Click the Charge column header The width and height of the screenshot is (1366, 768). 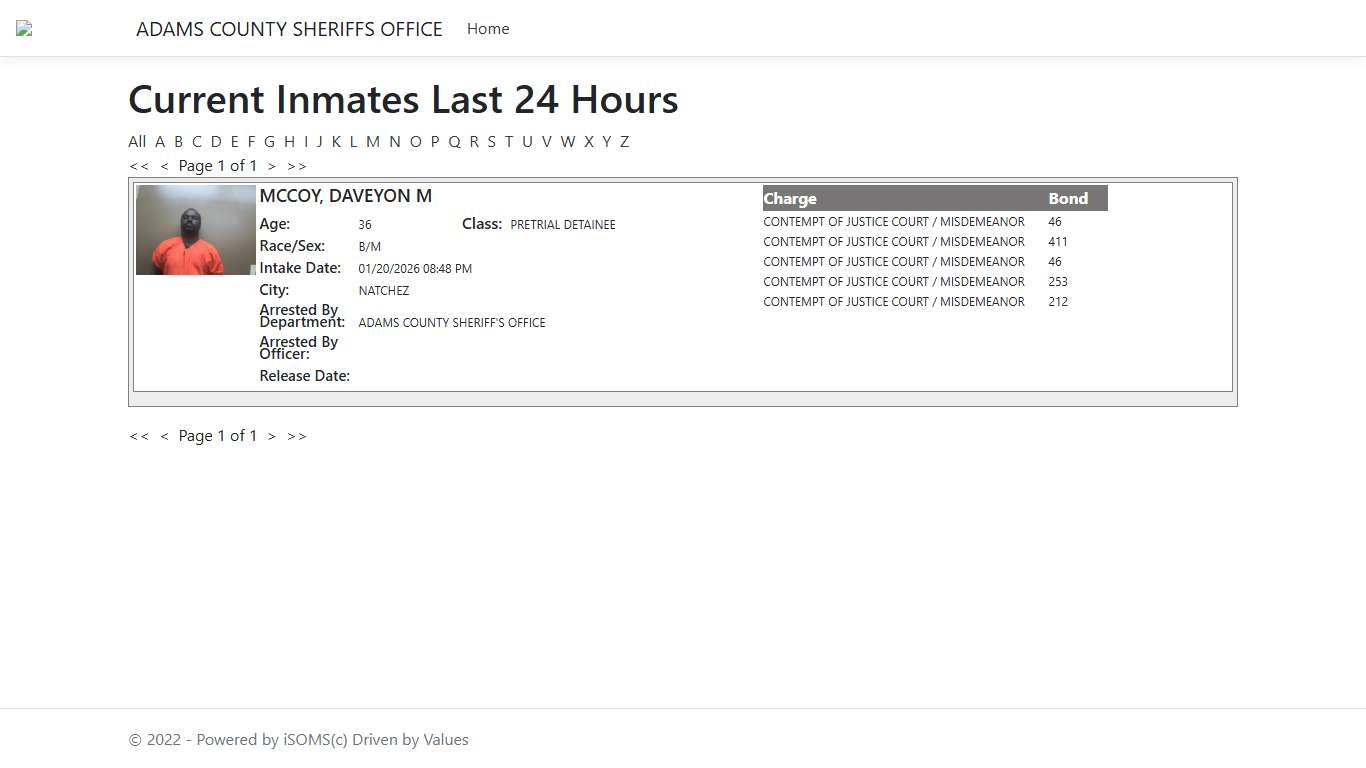tap(790, 198)
